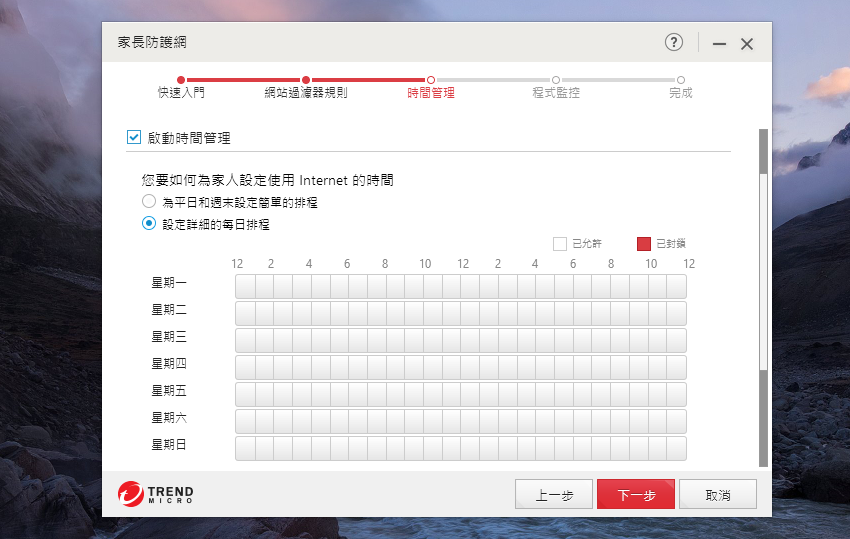Click the 星期日 row label
The width and height of the screenshot is (850, 539).
coord(169,445)
